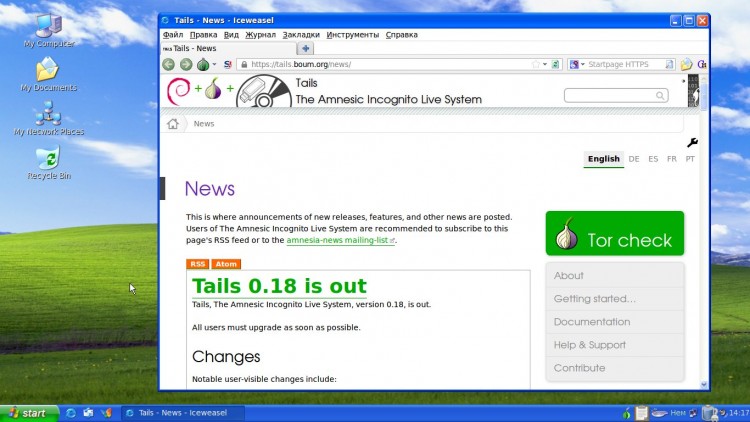Click the system tray clock 14:17
Viewport: 750px width, 422px height.
click(739, 413)
